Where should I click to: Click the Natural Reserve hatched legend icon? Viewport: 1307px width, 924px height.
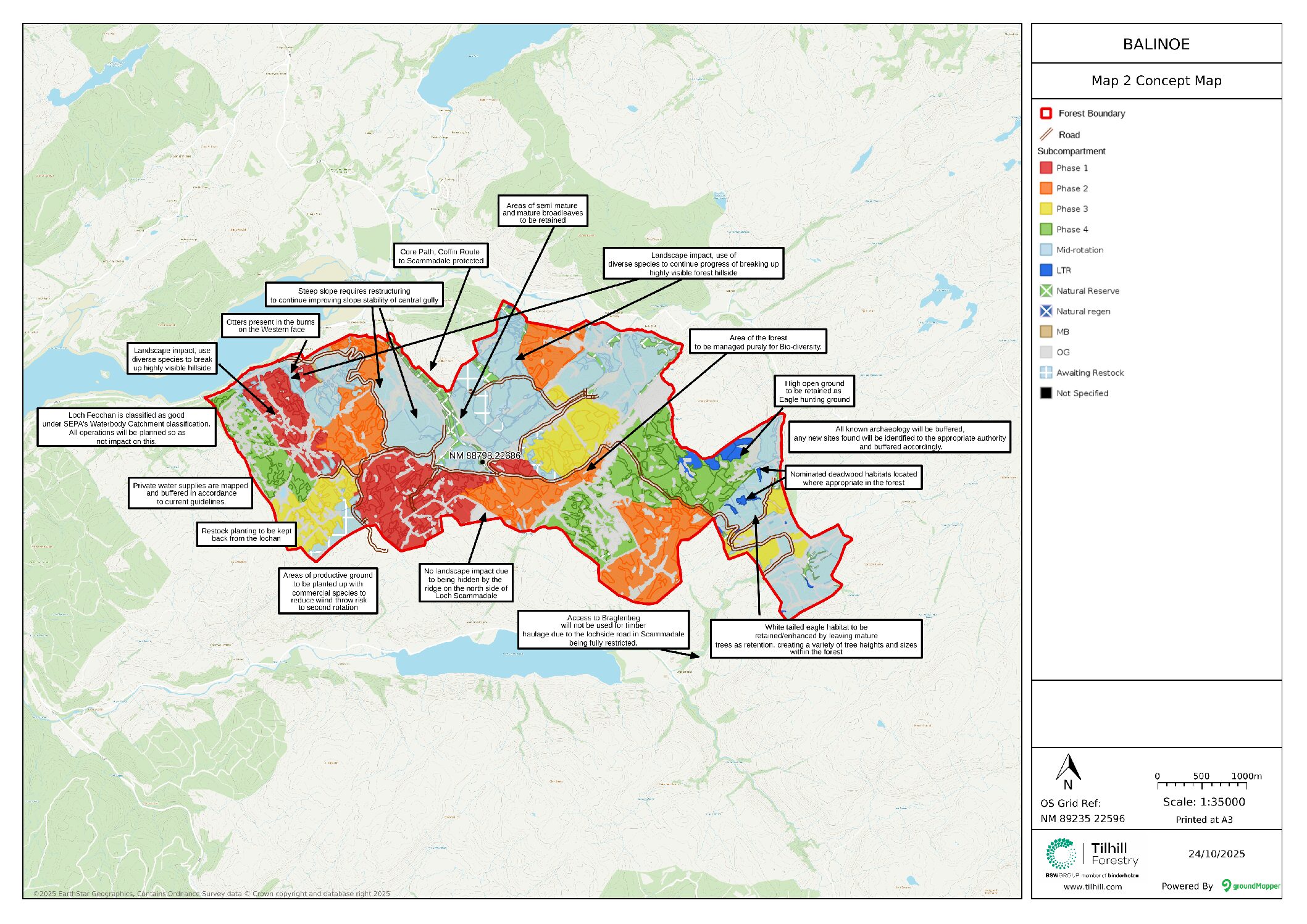(1045, 291)
